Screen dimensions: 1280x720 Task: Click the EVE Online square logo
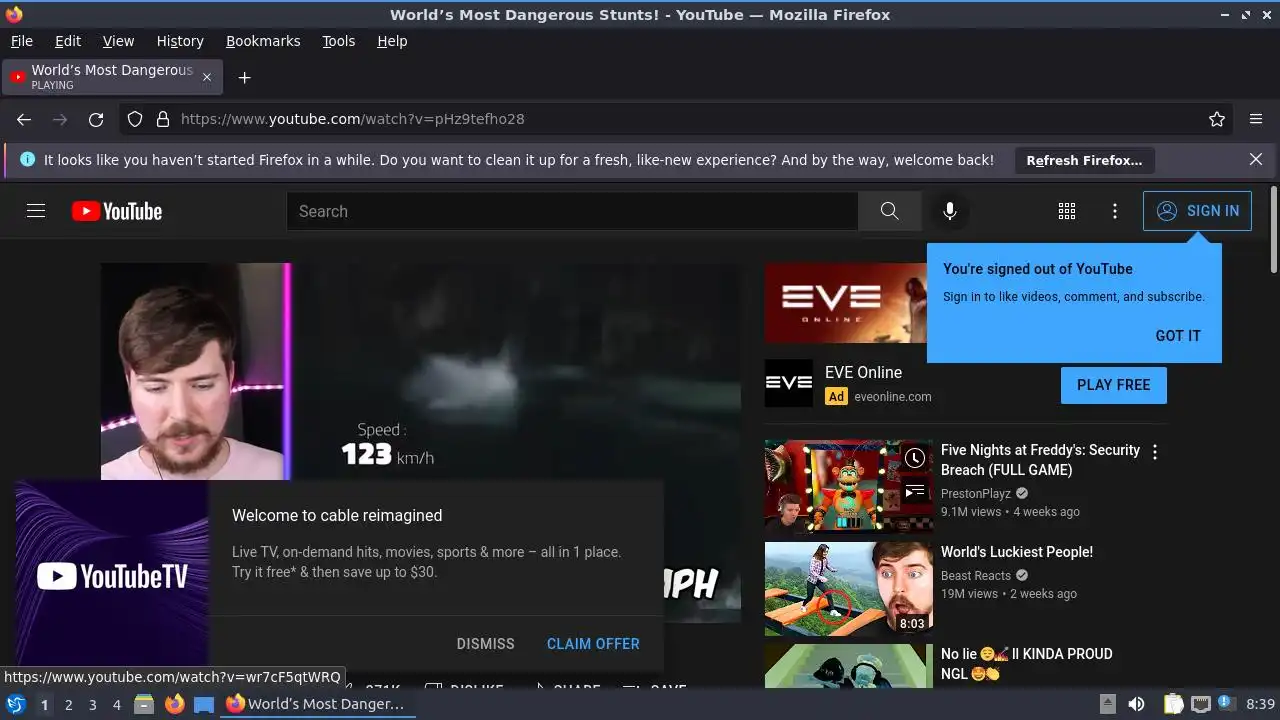click(x=789, y=383)
